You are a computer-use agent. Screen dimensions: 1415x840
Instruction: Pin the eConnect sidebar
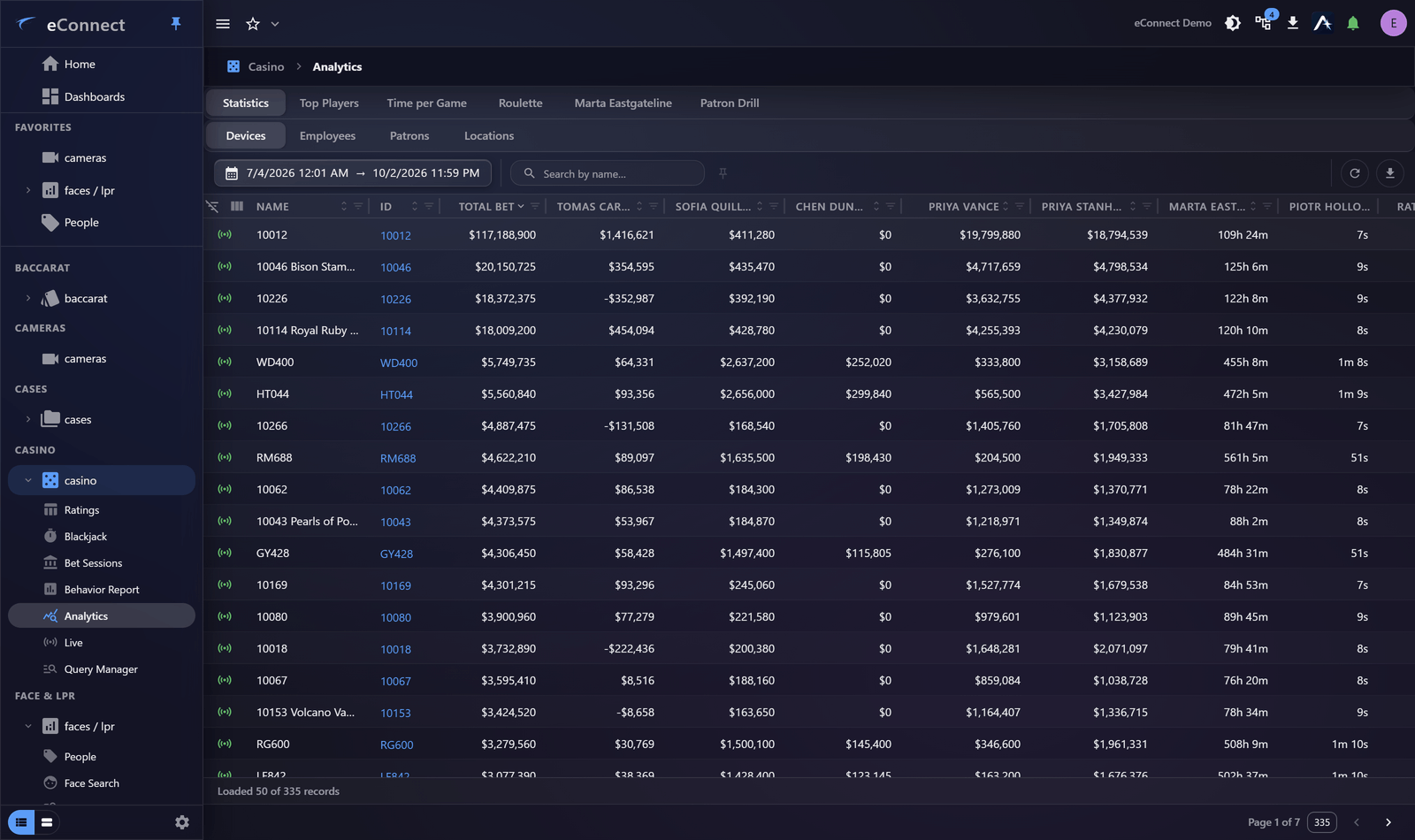tap(176, 24)
